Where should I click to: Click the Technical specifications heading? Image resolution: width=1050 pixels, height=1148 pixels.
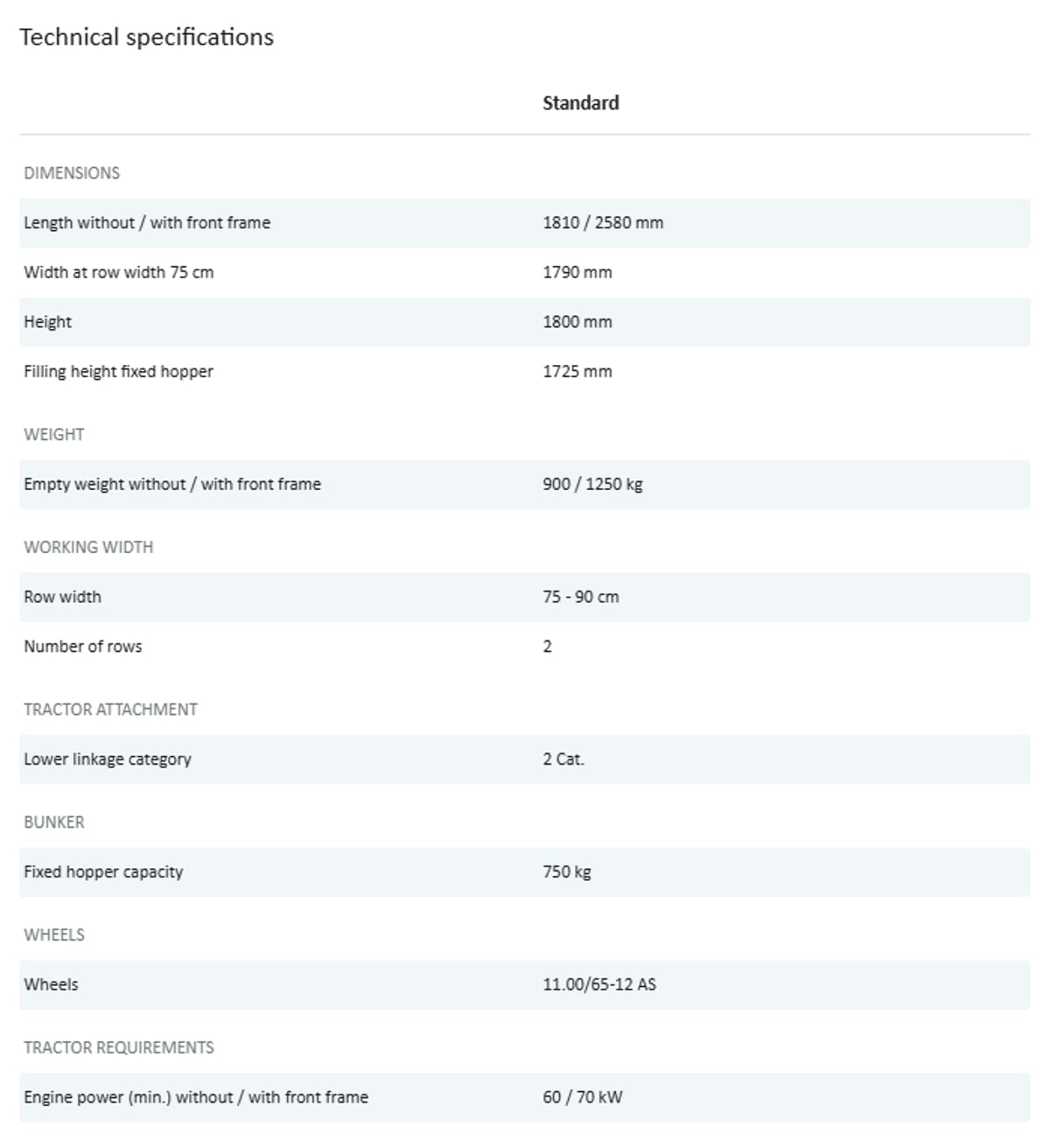click(x=146, y=38)
